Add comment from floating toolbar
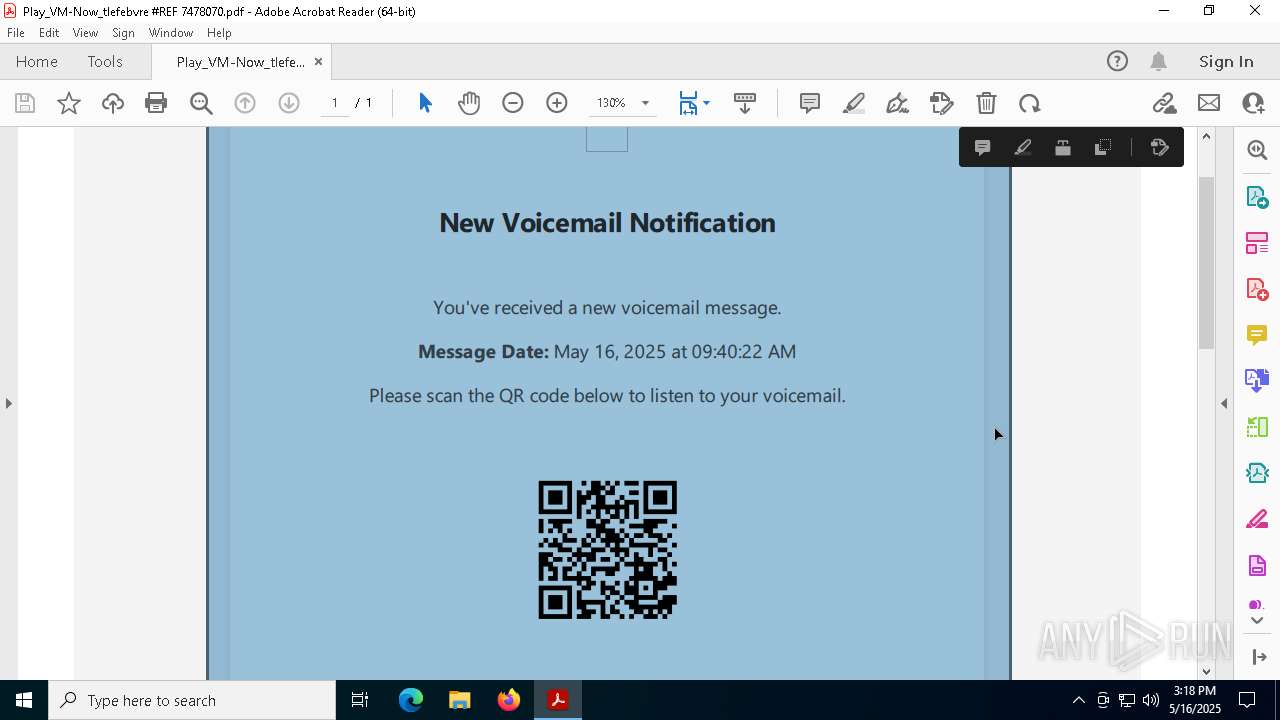Screen dimensions: 1280x720 pyautogui.click(x=983, y=148)
